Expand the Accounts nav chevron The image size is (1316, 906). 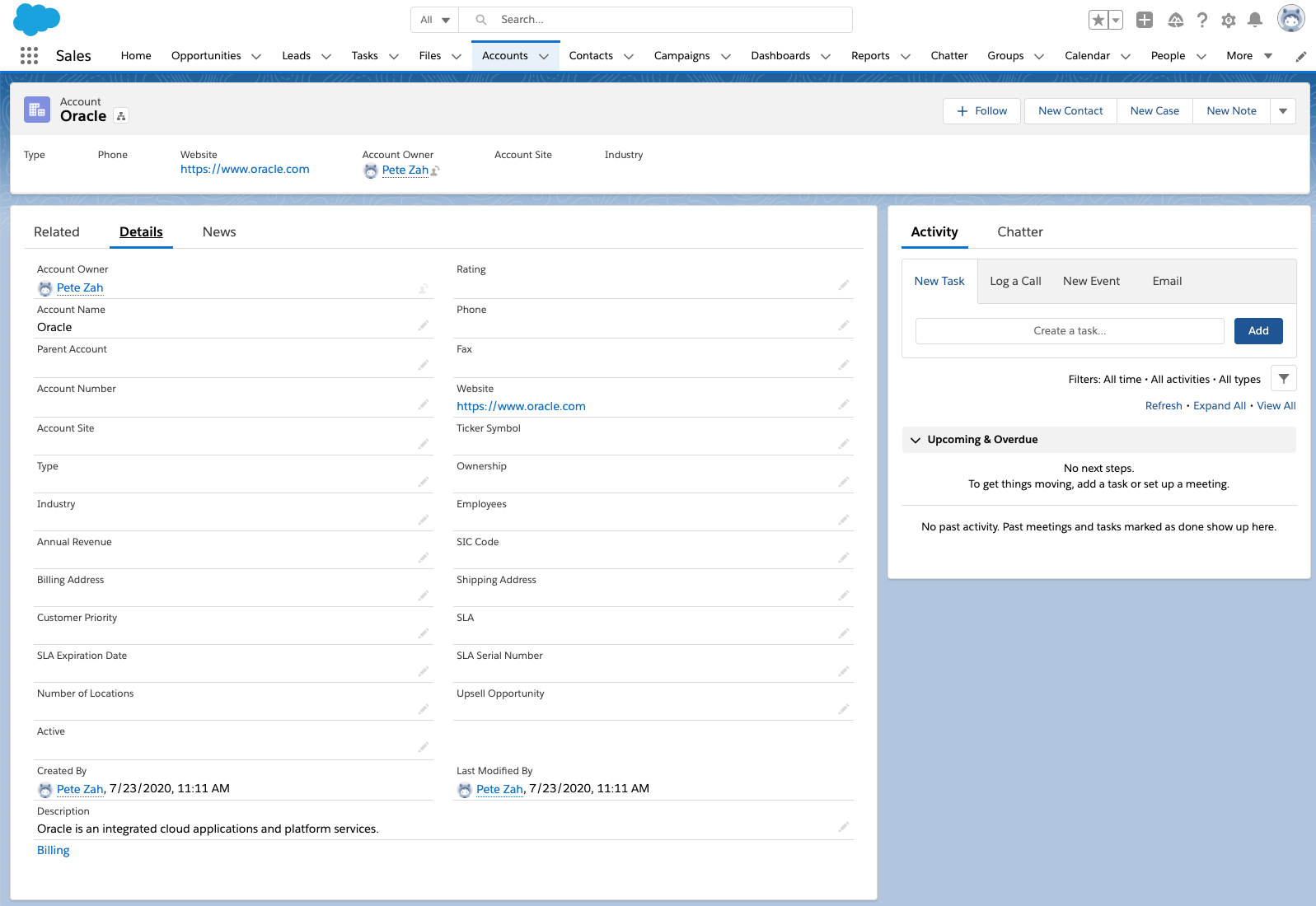click(x=544, y=56)
